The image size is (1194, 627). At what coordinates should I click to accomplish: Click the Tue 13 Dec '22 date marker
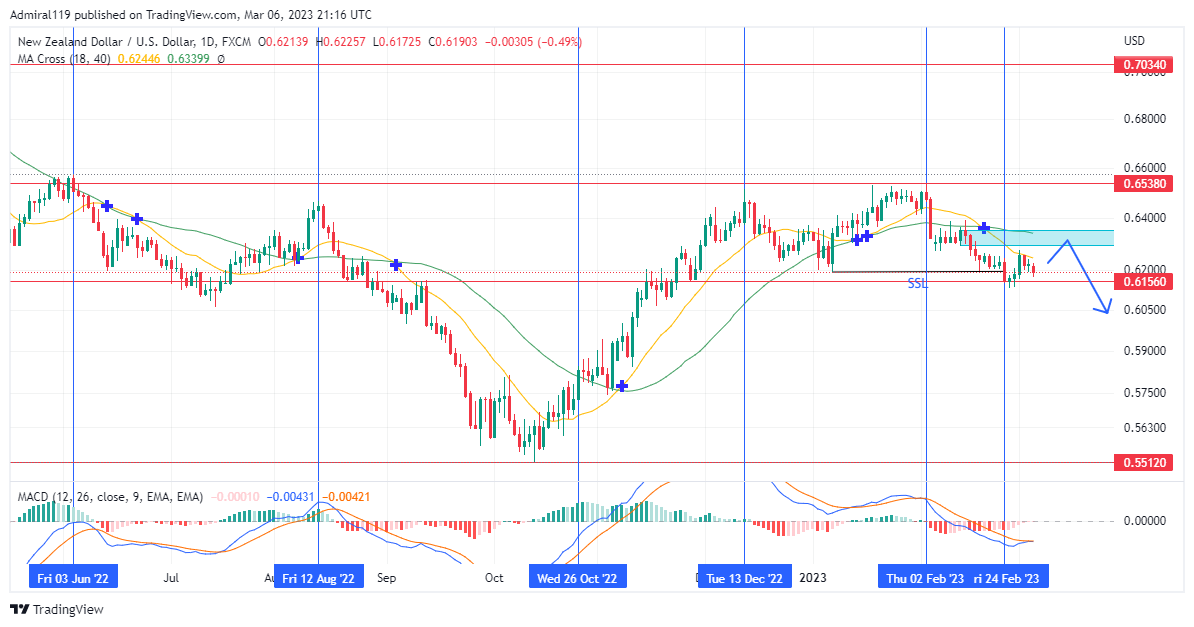[744, 578]
